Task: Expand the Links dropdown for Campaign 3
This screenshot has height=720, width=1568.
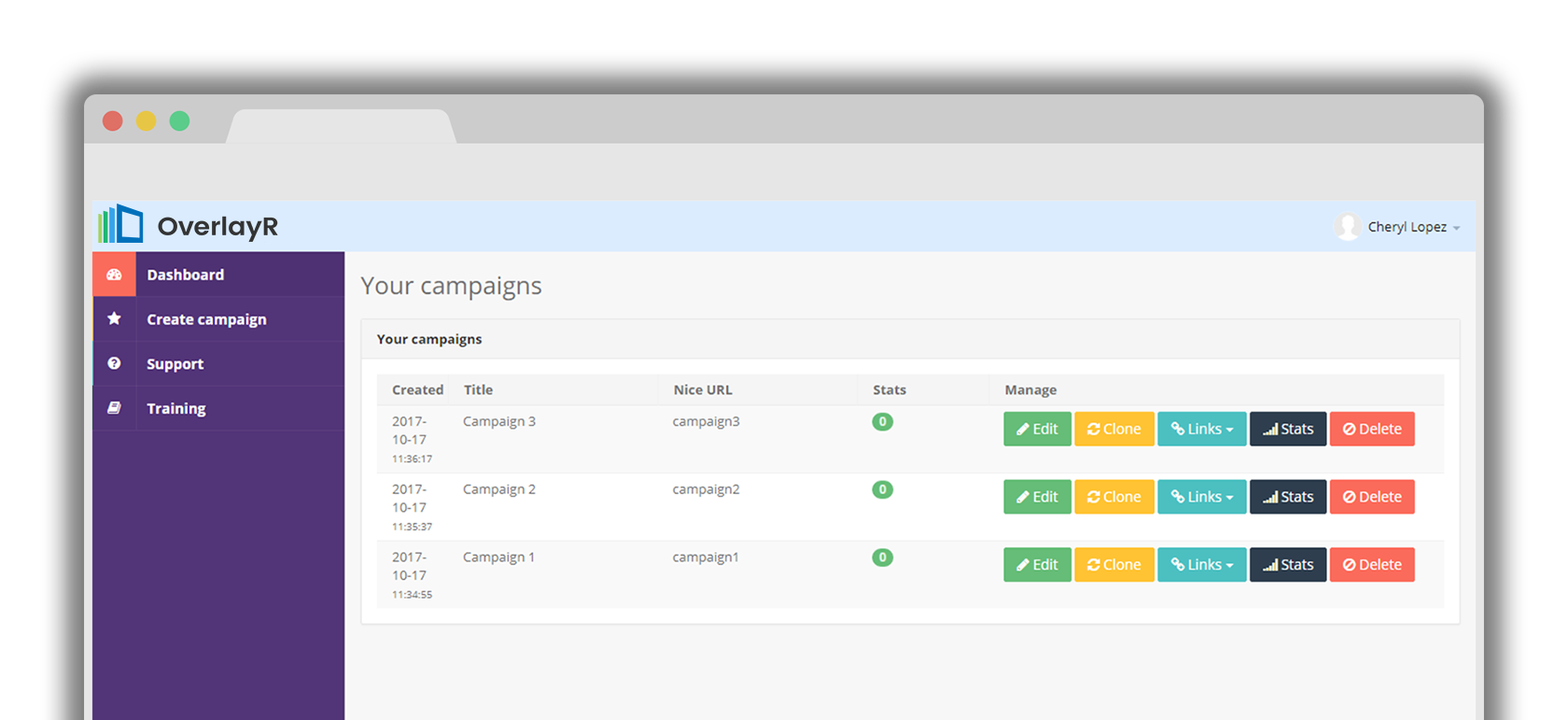Action: [1201, 430]
